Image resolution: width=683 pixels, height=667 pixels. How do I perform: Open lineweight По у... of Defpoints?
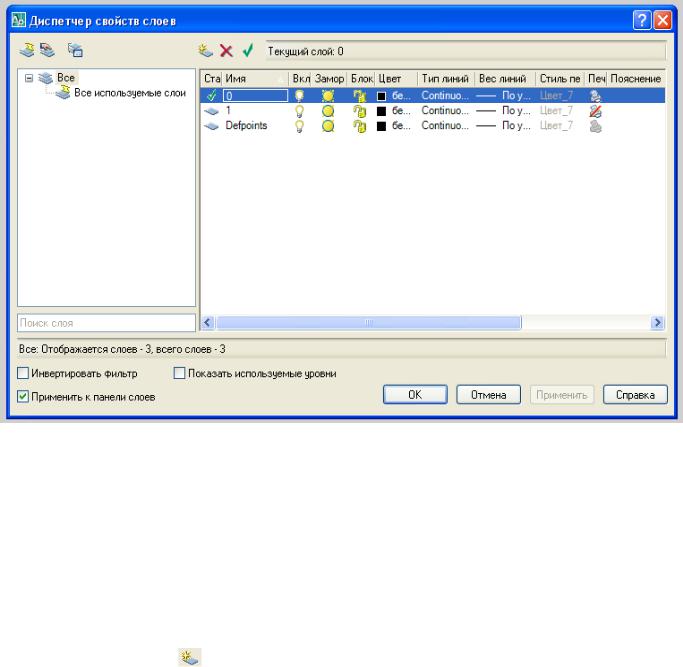pyautogui.click(x=504, y=125)
